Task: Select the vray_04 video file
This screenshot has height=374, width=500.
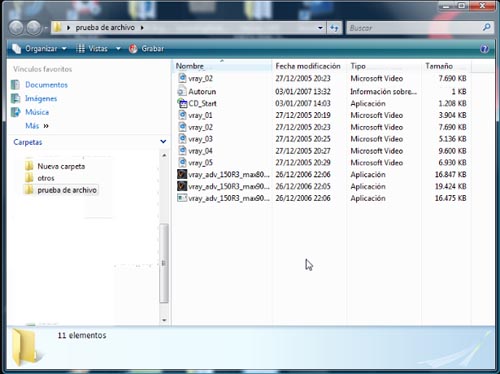Action: coord(200,151)
